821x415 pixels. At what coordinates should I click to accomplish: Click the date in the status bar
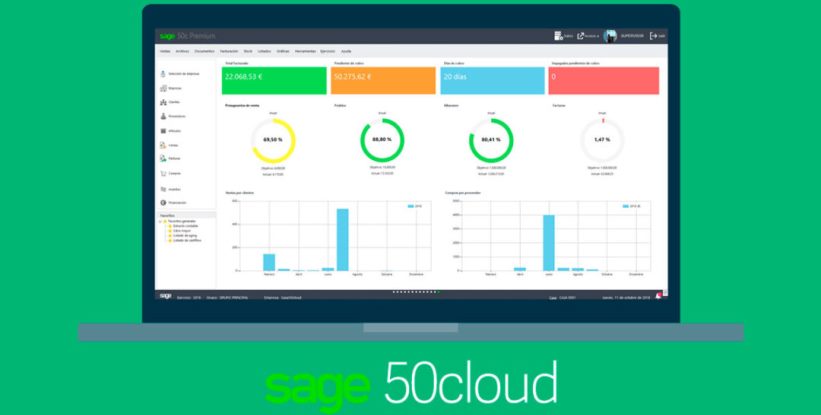tap(626, 297)
